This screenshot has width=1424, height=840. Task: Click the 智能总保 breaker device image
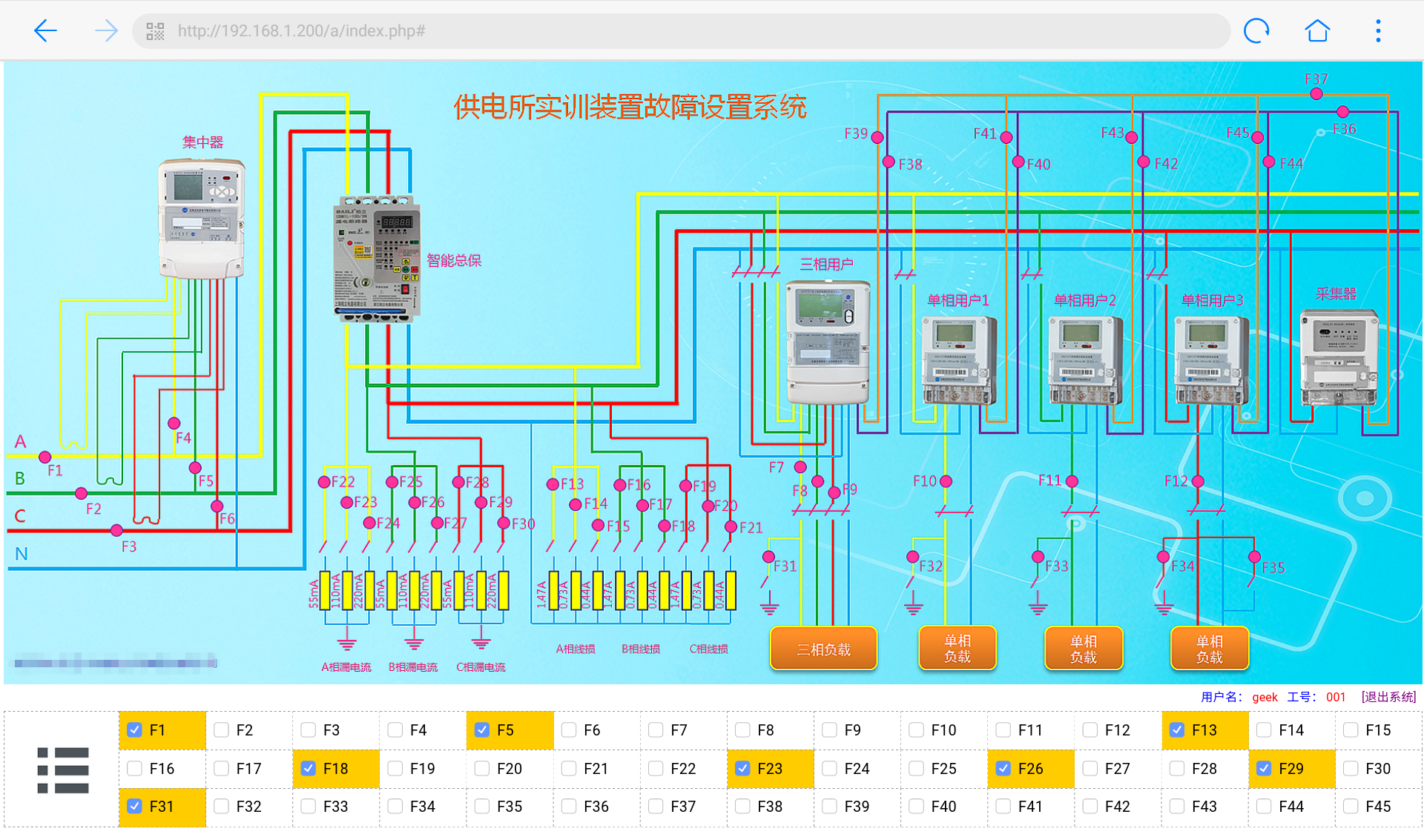(377, 259)
